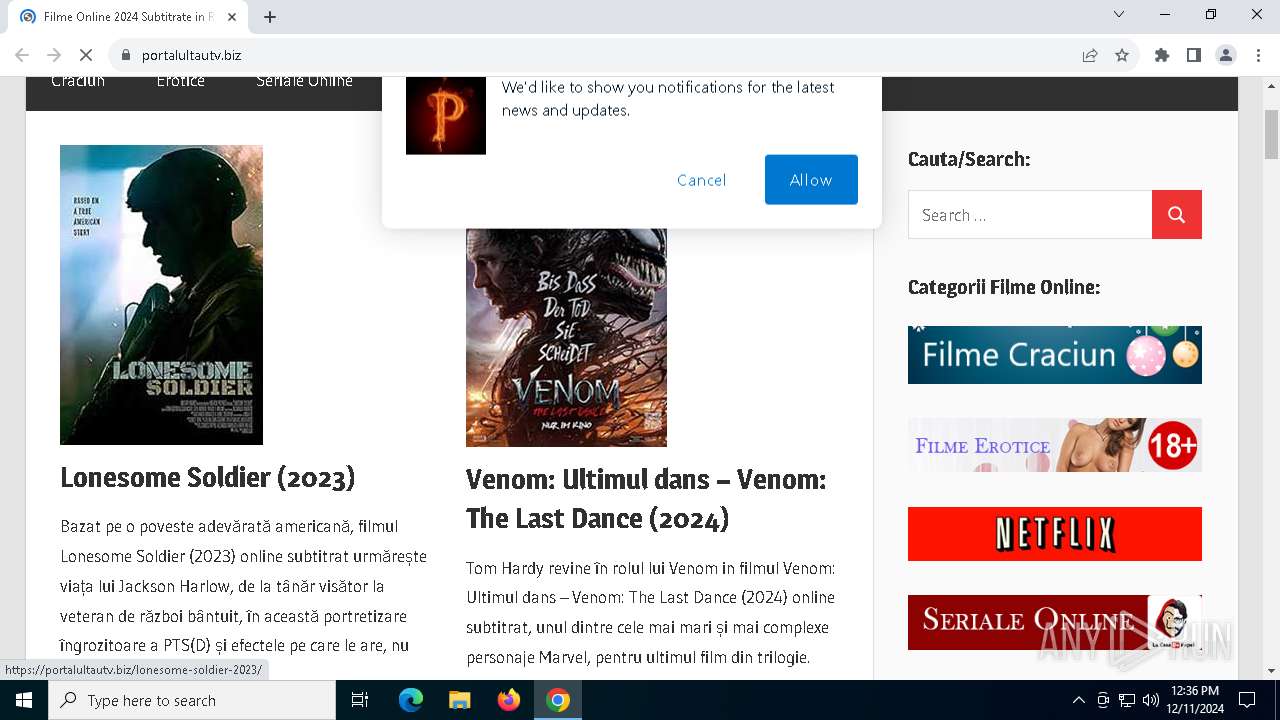Image resolution: width=1280 pixels, height=720 pixels.
Task: Switch to Chrome on the taskbar
Action: (558, 700)
